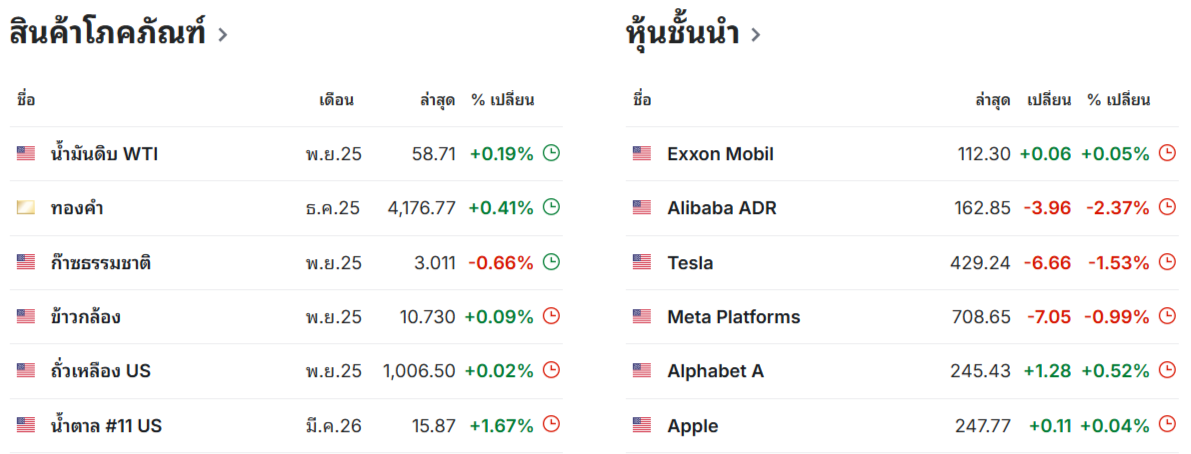Open the ก๊าซธรรมชาติ commodity link

100,263
